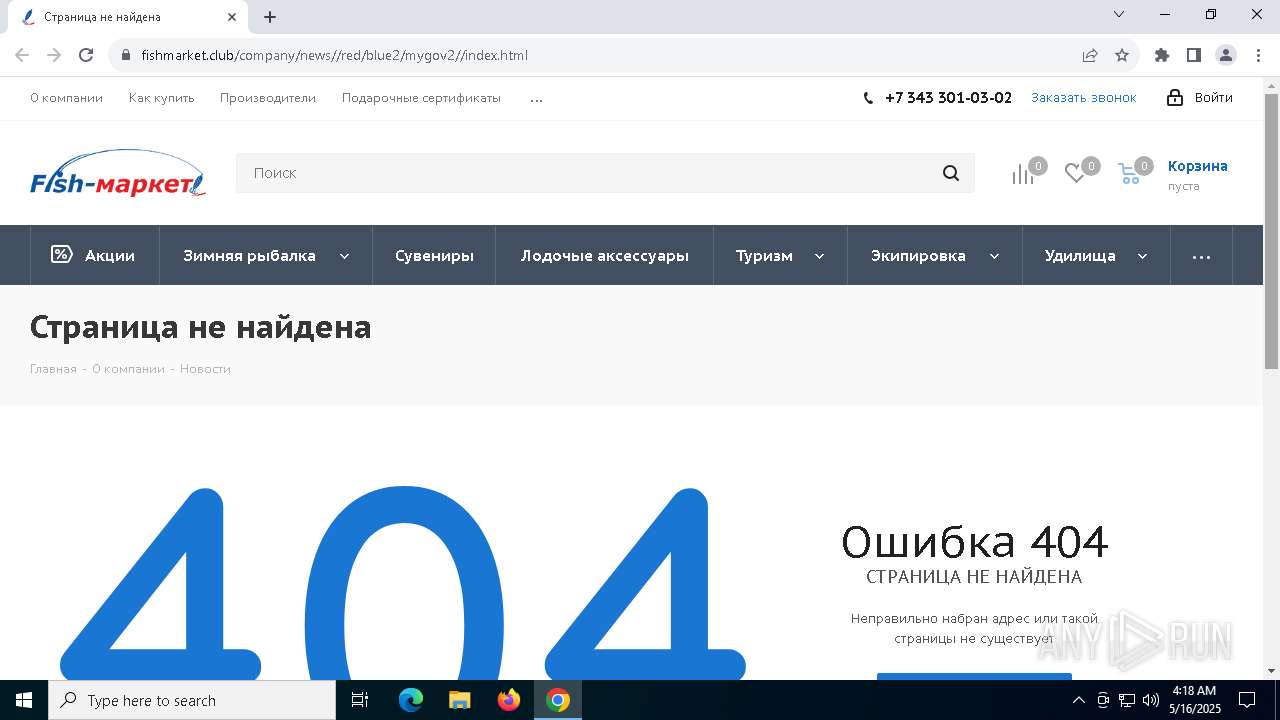Screen dimensions: 1280x720
Task: Launch Microsoft Edge from taskbar
Action: coord(411,700)
